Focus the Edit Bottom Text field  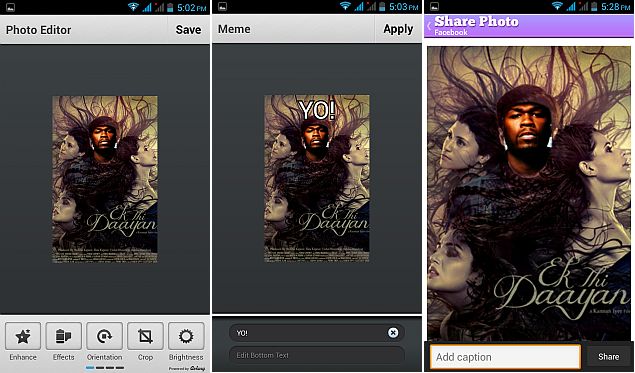tap(317, 355)
